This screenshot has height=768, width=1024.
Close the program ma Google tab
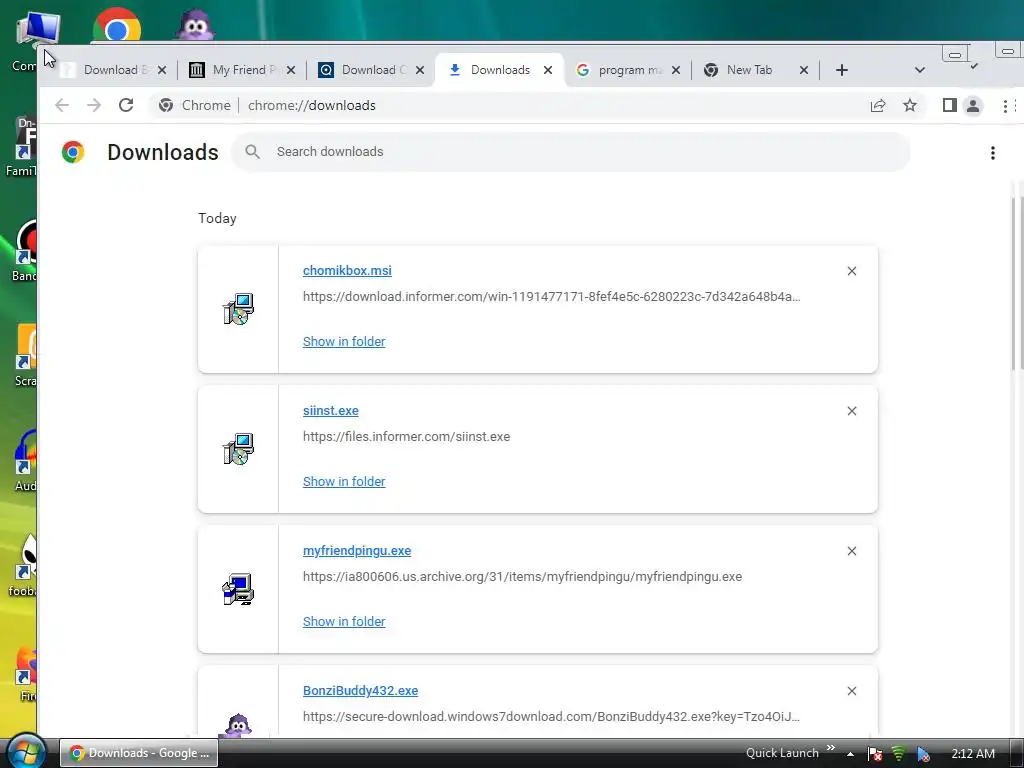[676, 70]
